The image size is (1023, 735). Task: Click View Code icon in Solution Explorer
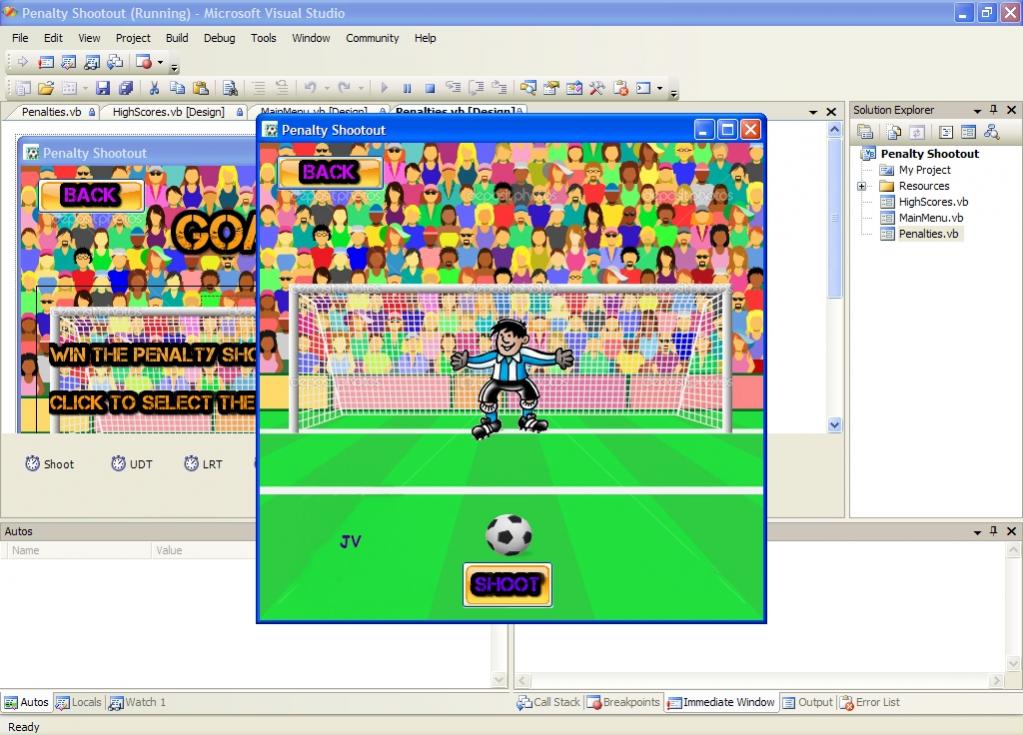[x=945, y=132]
